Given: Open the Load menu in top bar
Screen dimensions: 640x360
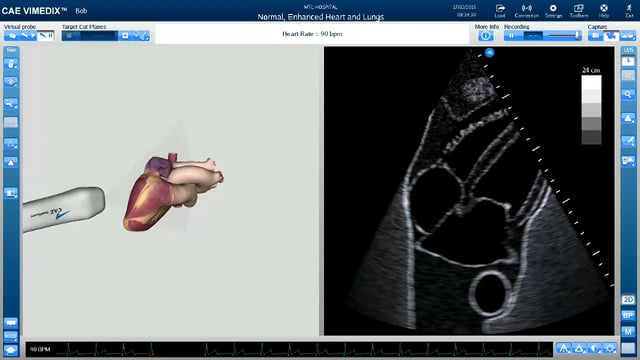Looking at the screenshot, I should click(x=500, y=11).
